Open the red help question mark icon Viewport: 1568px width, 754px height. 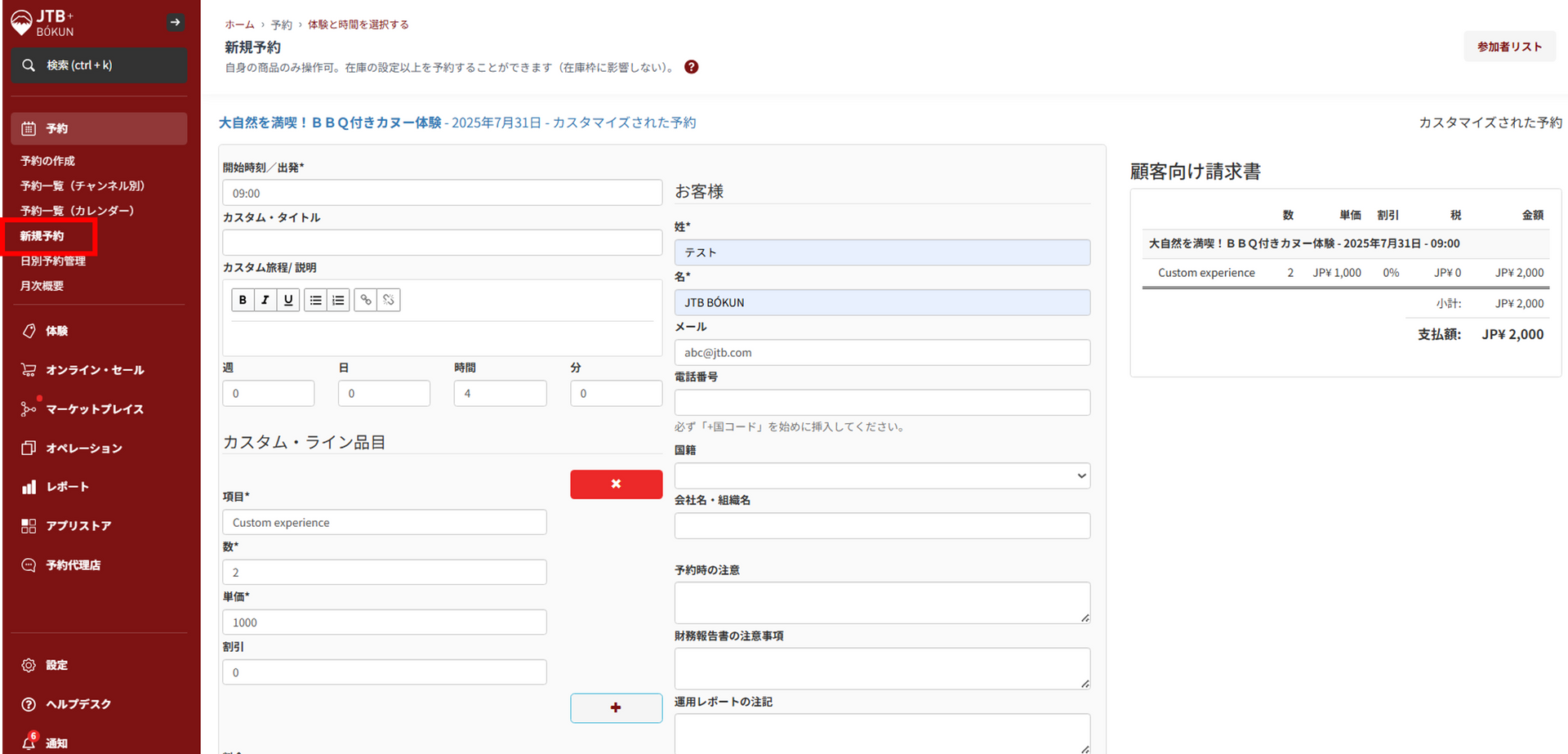click(691, 67)
